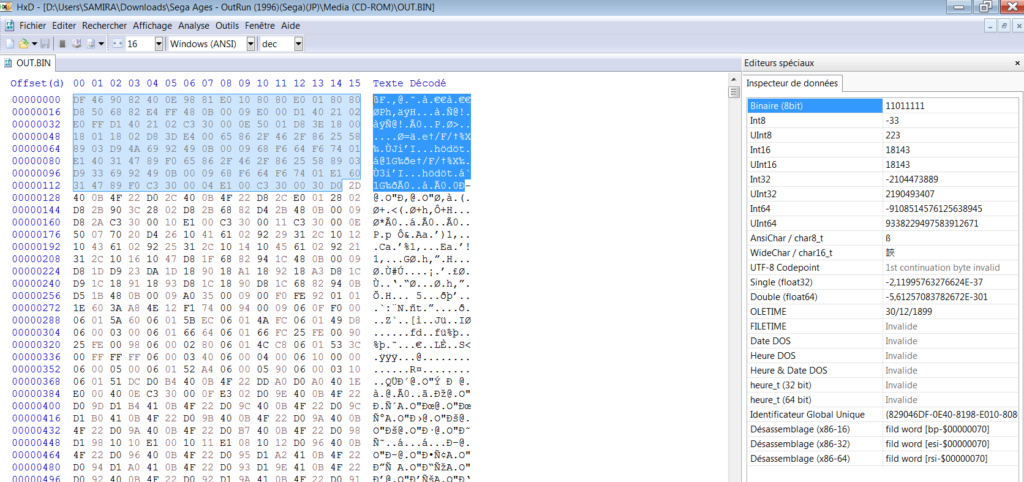Expand the recent files arrow beside Open
The width and height of the screenshot is (1024, 482).
[x=35, y=44]
